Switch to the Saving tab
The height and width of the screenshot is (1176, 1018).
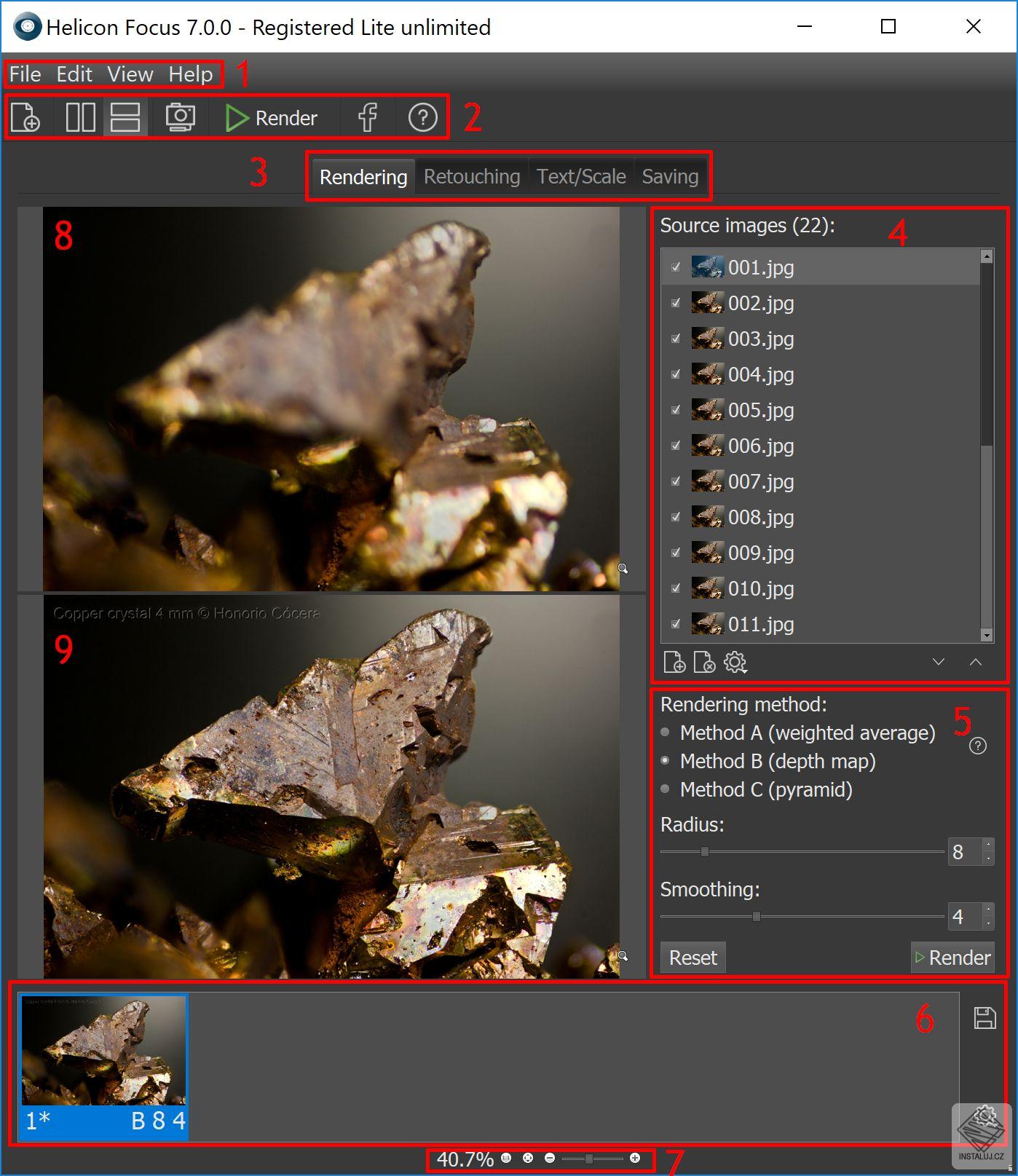(670, 176)
